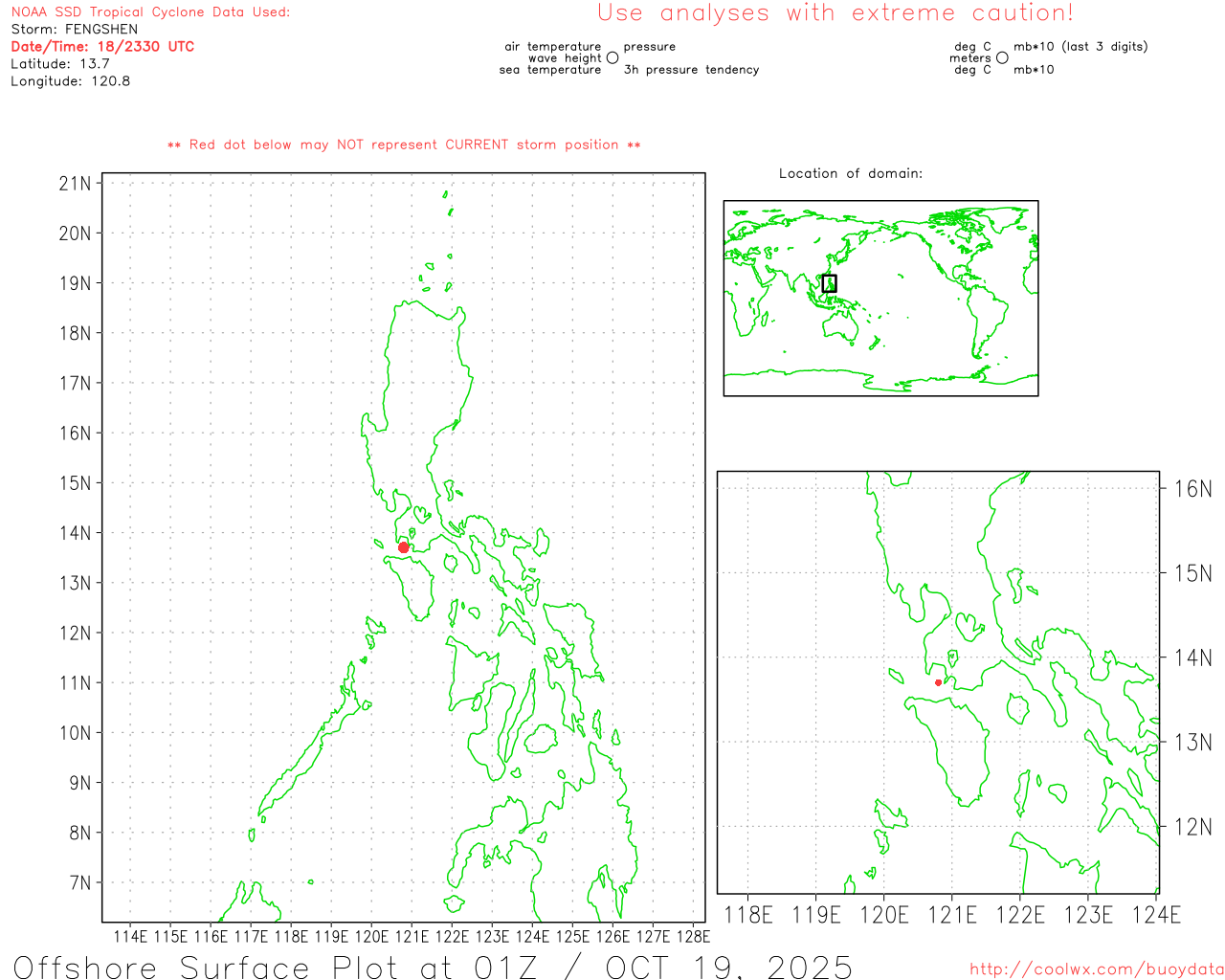
Task: Click the 7N latitude label on main map
Action: pyautogui.click(x=80, y=882)
